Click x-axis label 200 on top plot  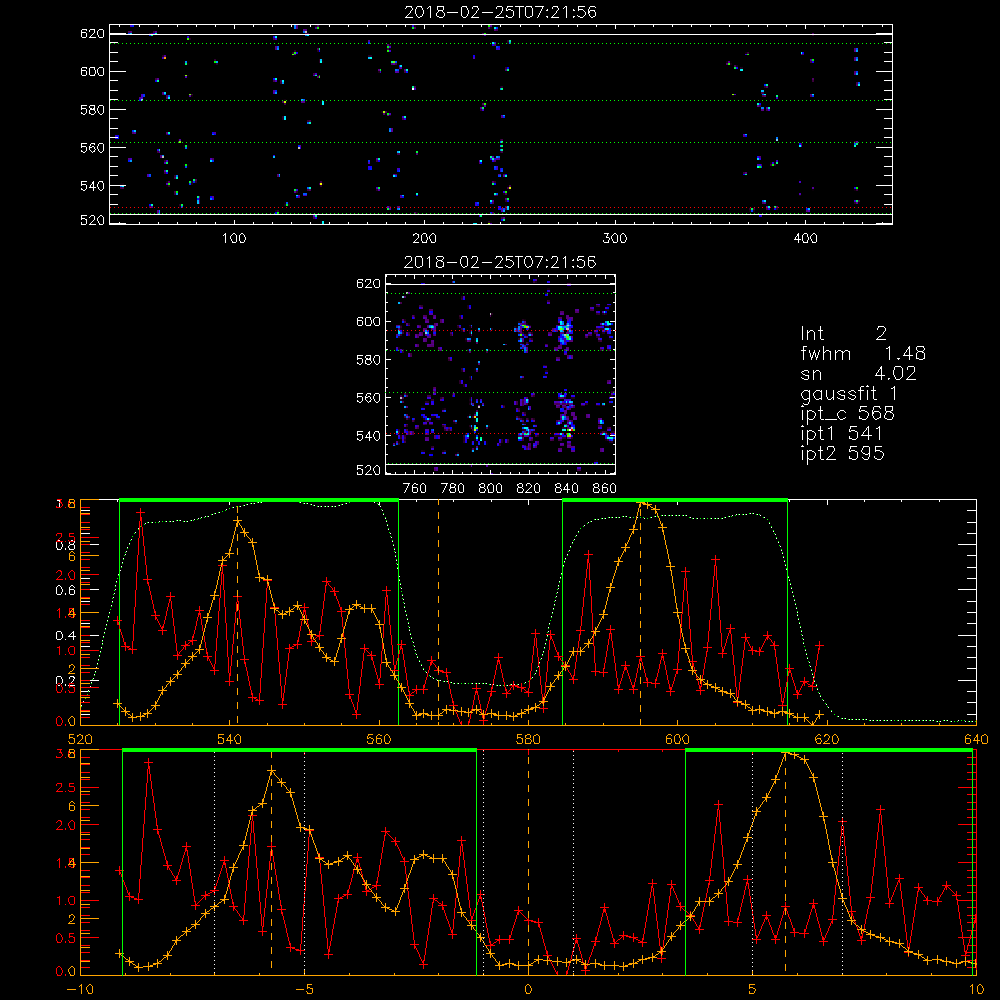(x=424, y=239)
